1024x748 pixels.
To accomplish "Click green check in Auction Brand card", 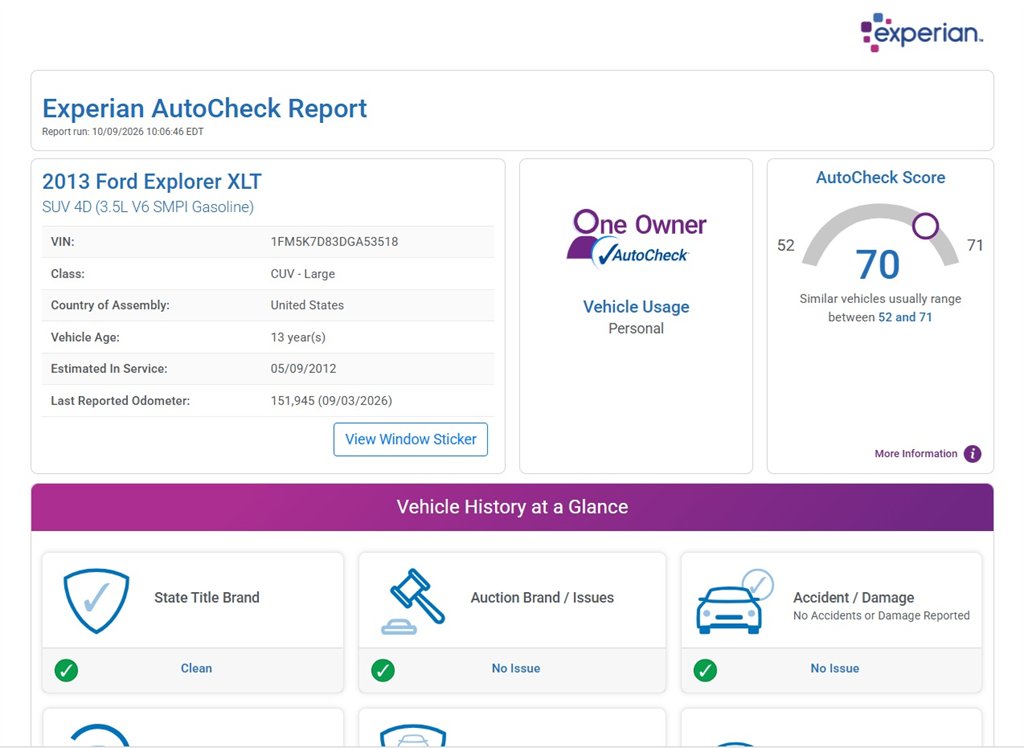I will coord(383,670).
